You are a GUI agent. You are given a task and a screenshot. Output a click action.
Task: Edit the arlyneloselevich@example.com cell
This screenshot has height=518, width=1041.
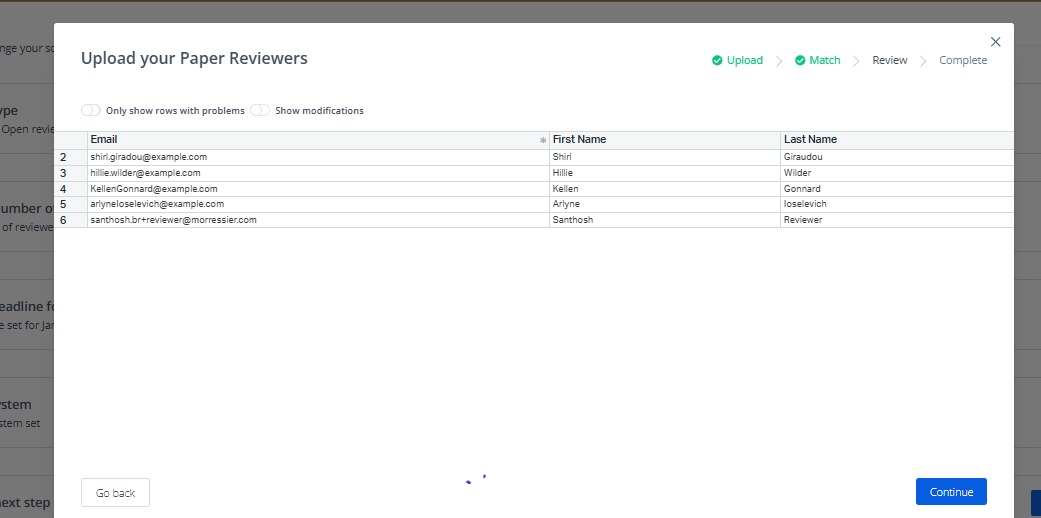tap(318, 204)
